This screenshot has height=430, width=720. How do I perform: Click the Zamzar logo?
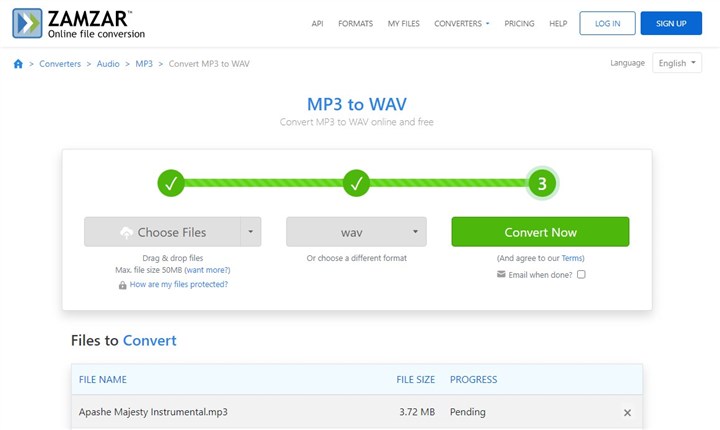tap(79, 23)
